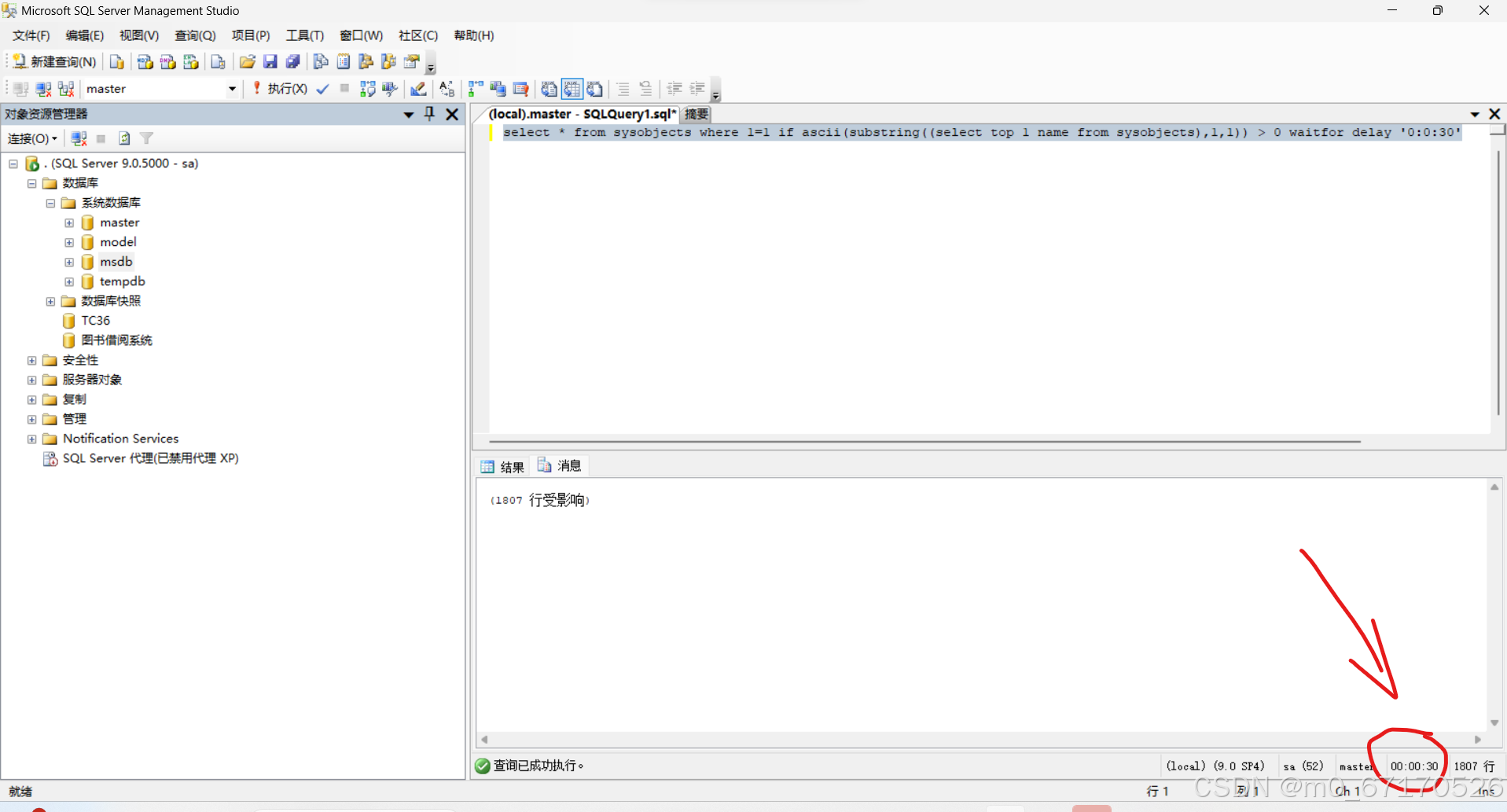Click in the SQL query editor text
1507x812 pixels.
point(981,132)
